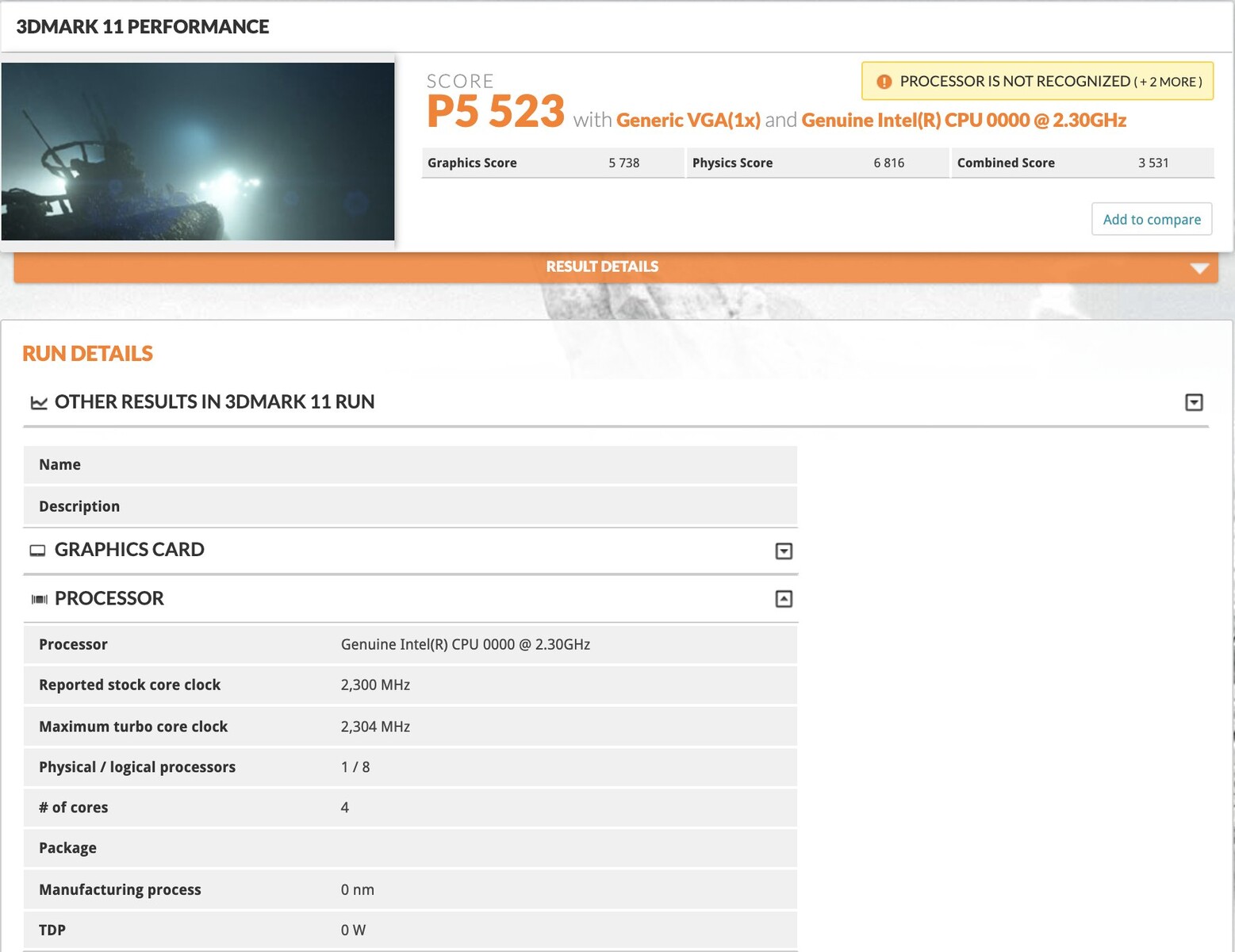Click the Combined Score 3 531 cell
This screenshot has width=1235, height=952.
[1083, 163]
